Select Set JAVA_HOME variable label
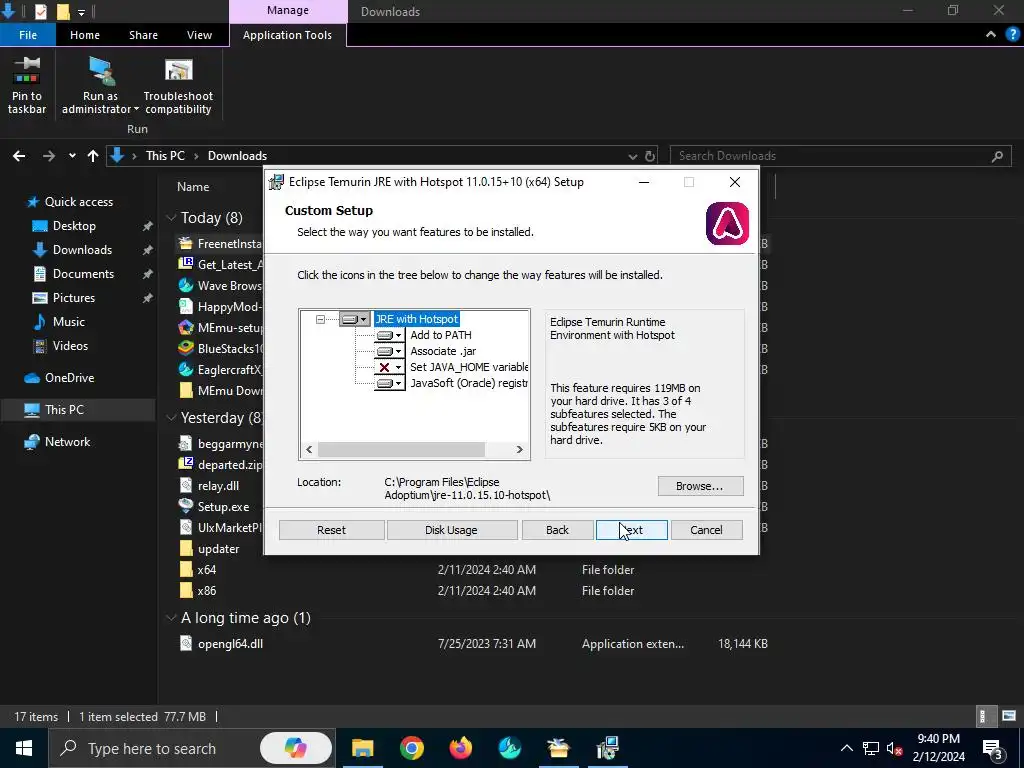This screenshot has width=1024, height=768. click(469, 367)
